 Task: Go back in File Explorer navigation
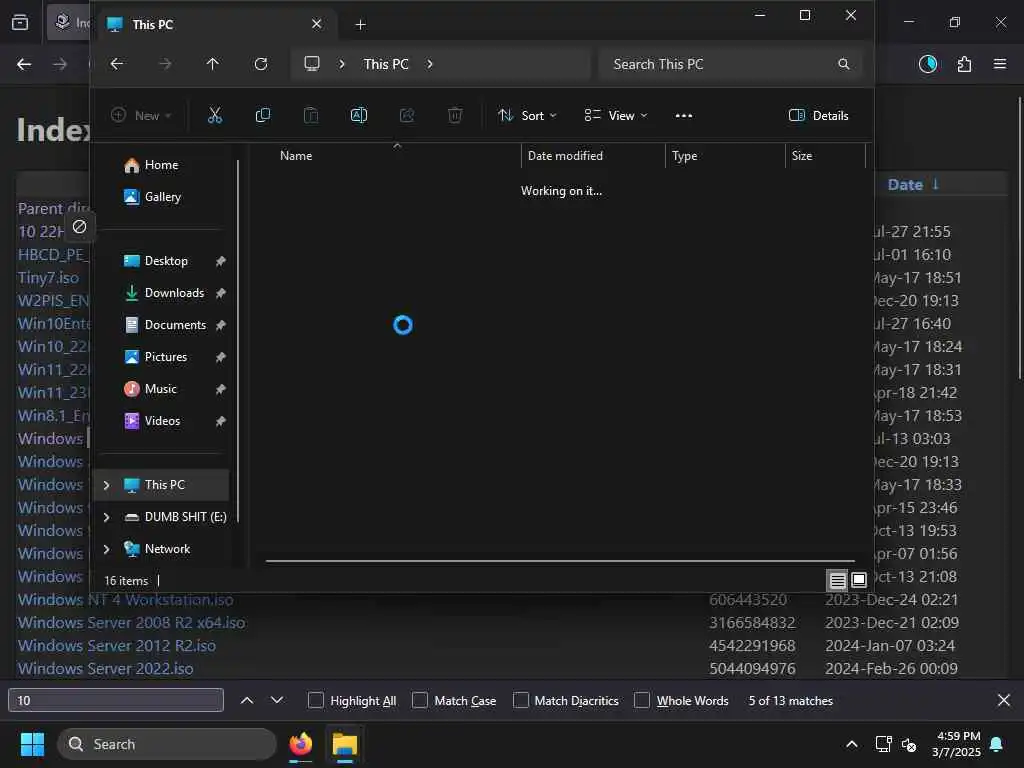[x=117, y=64]
